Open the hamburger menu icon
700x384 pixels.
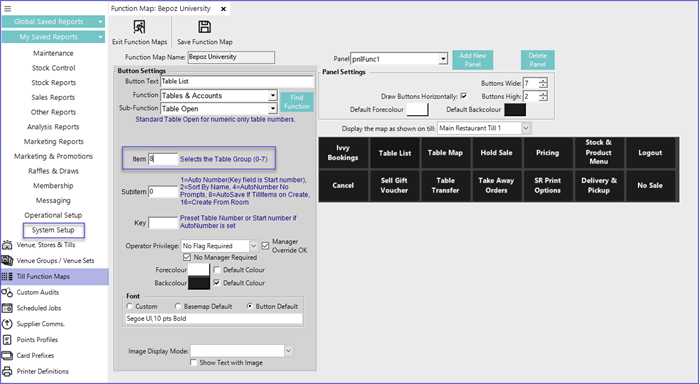(x=8, y=8)
